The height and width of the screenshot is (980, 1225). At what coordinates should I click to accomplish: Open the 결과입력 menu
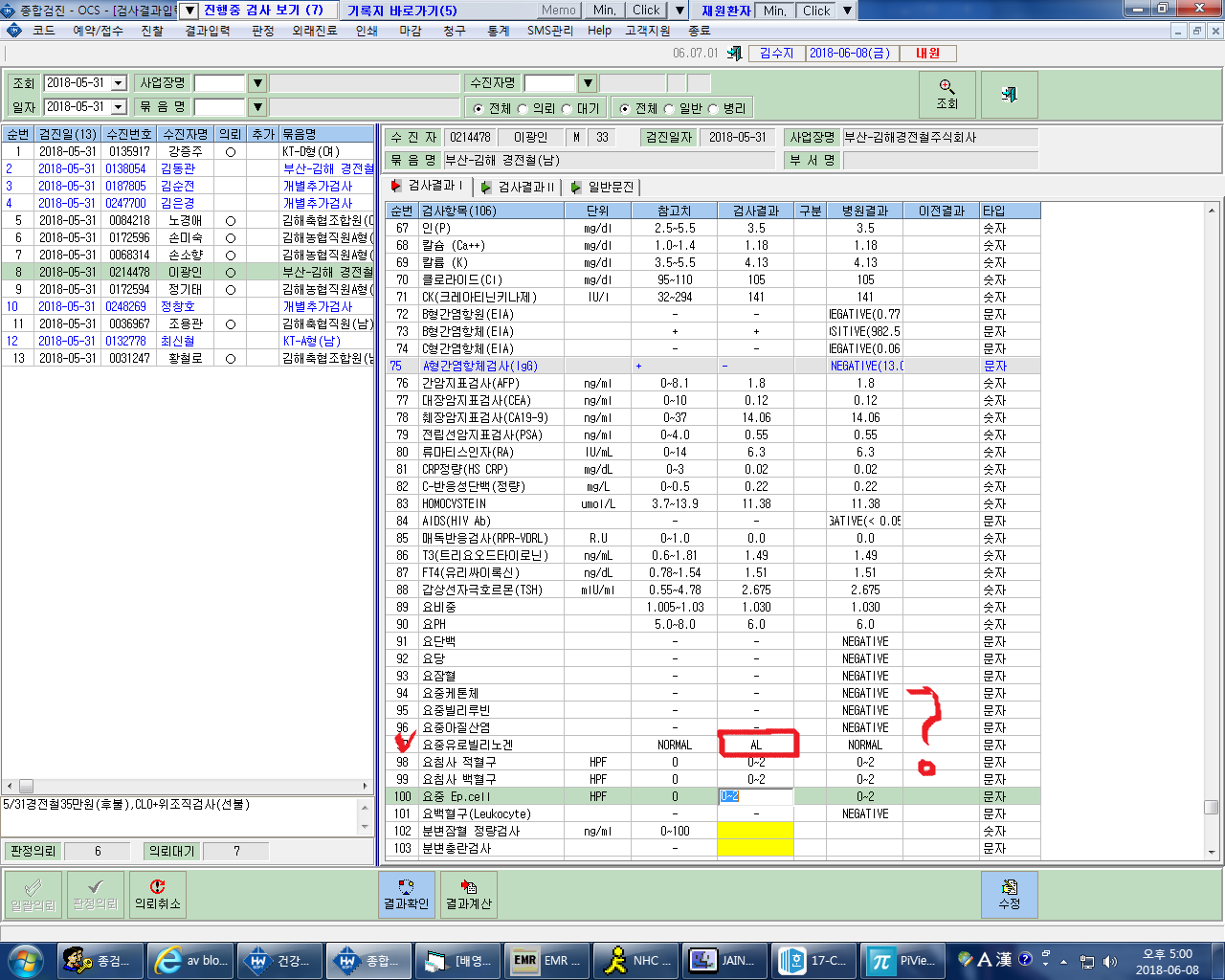208,31
